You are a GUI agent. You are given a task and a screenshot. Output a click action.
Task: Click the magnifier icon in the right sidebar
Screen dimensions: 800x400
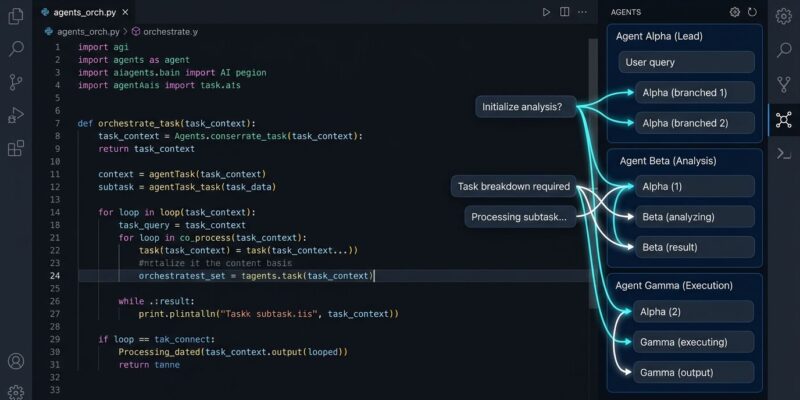(x=783, y=50)
